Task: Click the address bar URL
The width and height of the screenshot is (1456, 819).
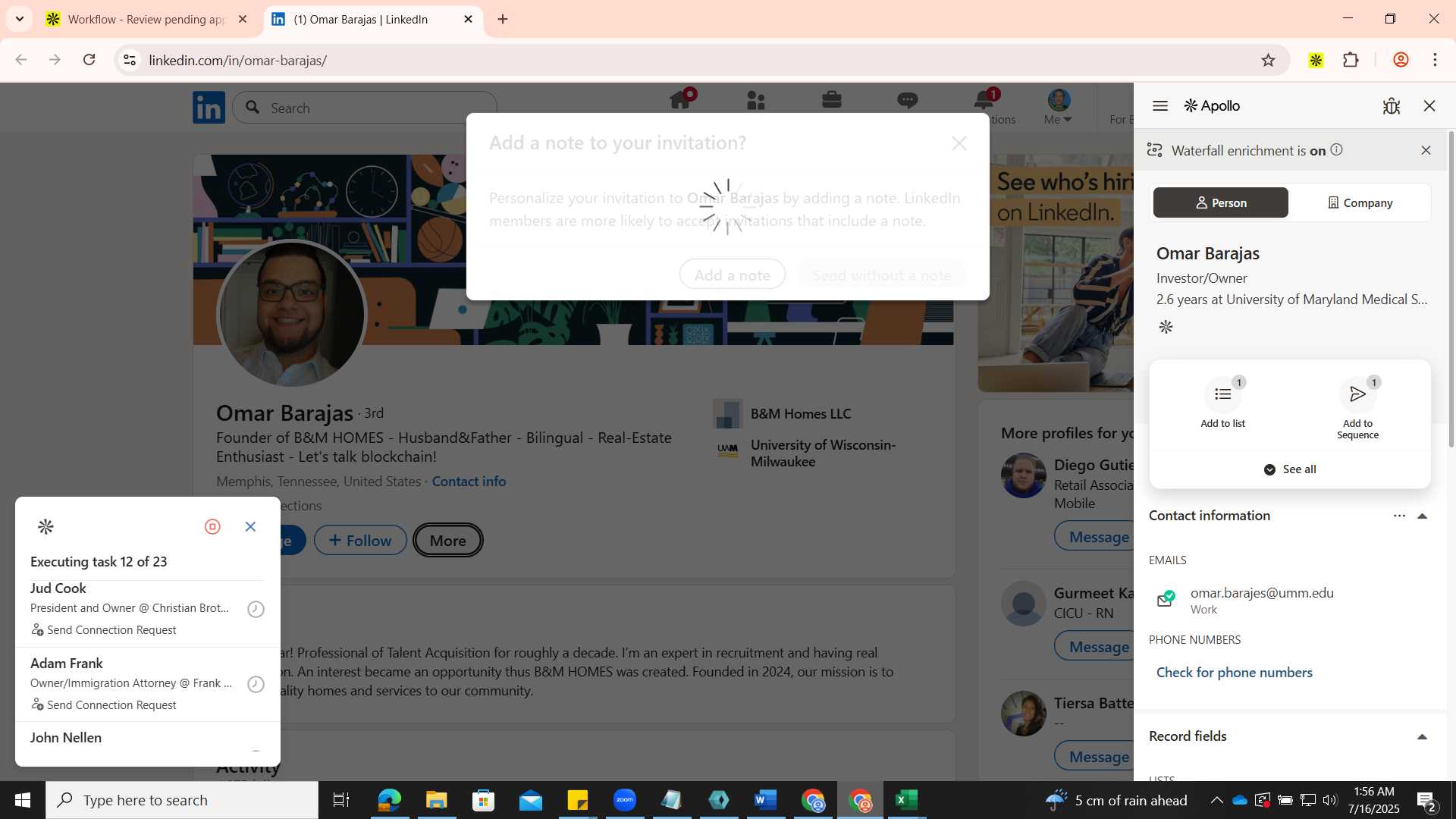Action: coord(237,60)
